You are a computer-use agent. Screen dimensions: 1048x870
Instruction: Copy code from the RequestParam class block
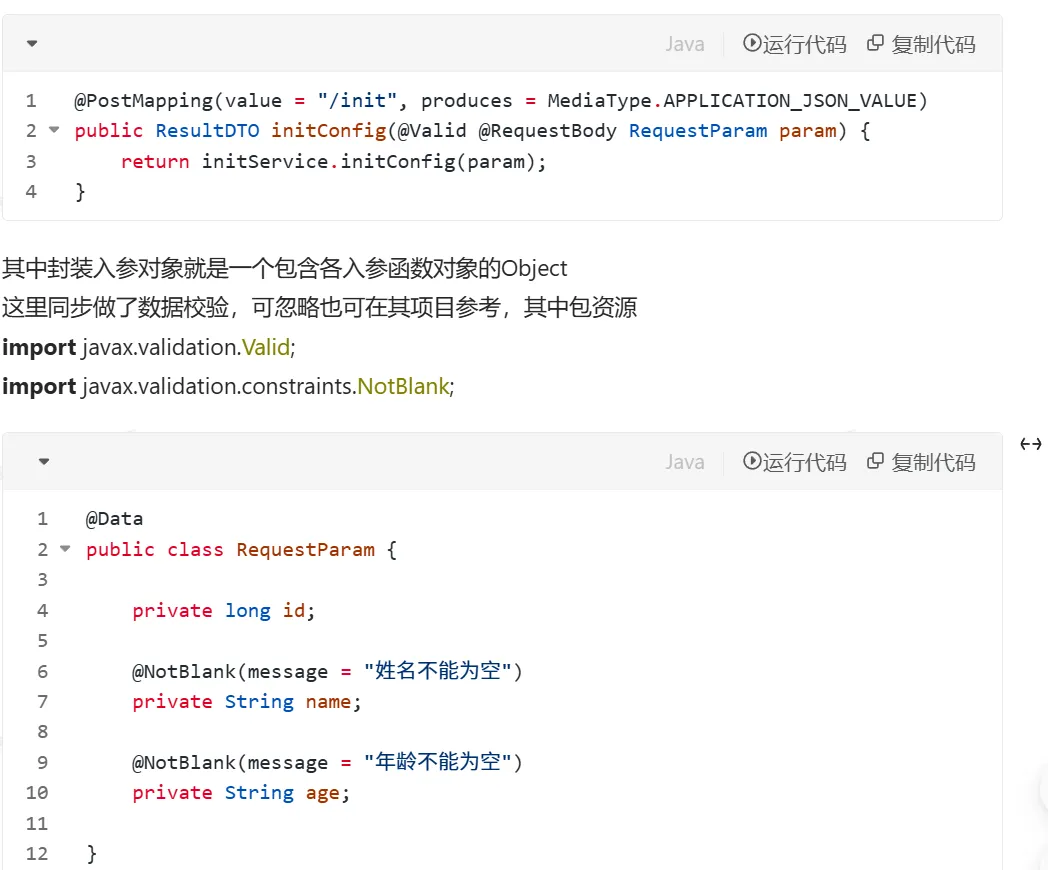click(921, 462)
